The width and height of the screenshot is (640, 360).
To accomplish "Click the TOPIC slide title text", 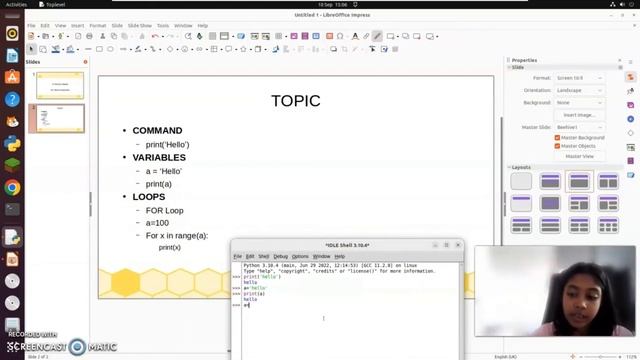I will coord(296,101).
